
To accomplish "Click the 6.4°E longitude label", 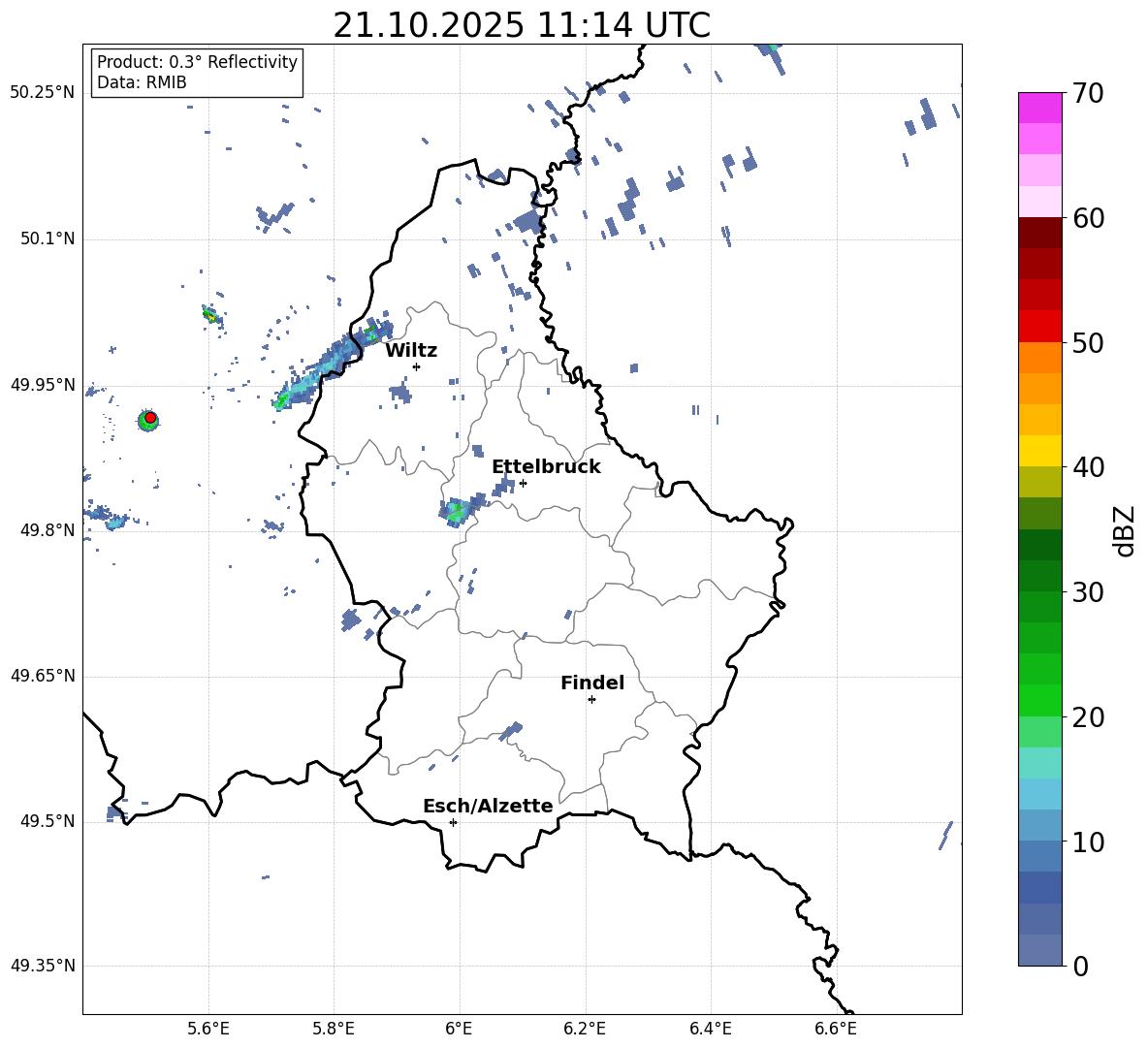I will tap(710, 1029).
